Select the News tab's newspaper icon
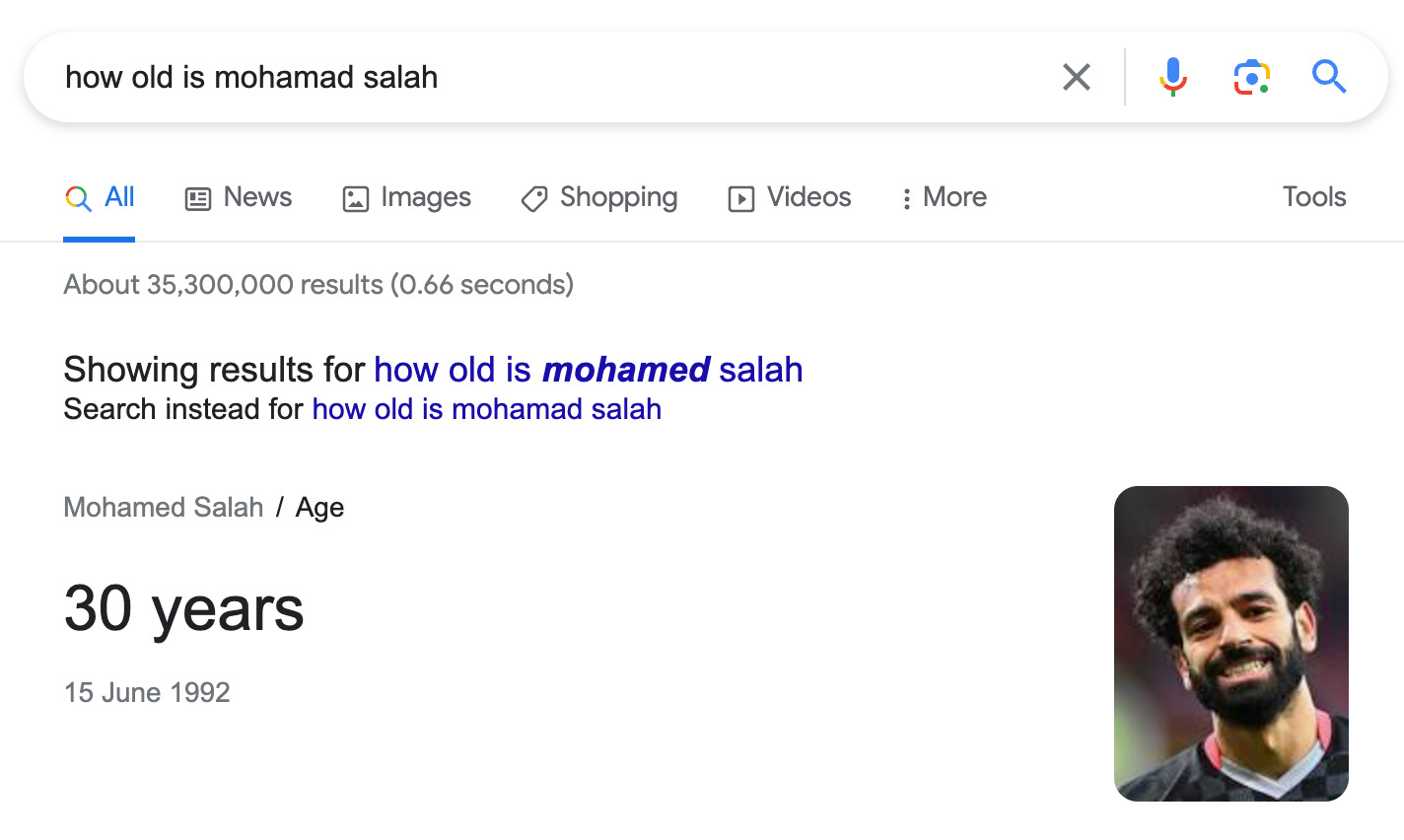This screenshot has width=1404, height=840. (x=199, y=197)
